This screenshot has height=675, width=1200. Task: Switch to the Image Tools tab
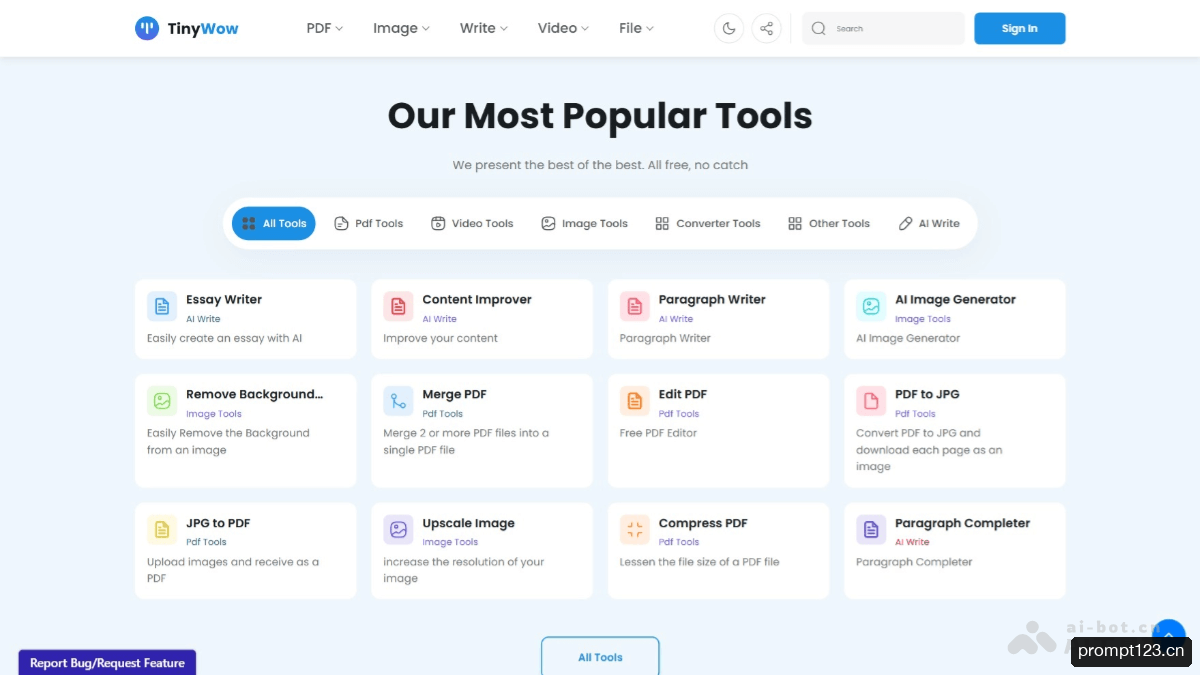(584, 223)
